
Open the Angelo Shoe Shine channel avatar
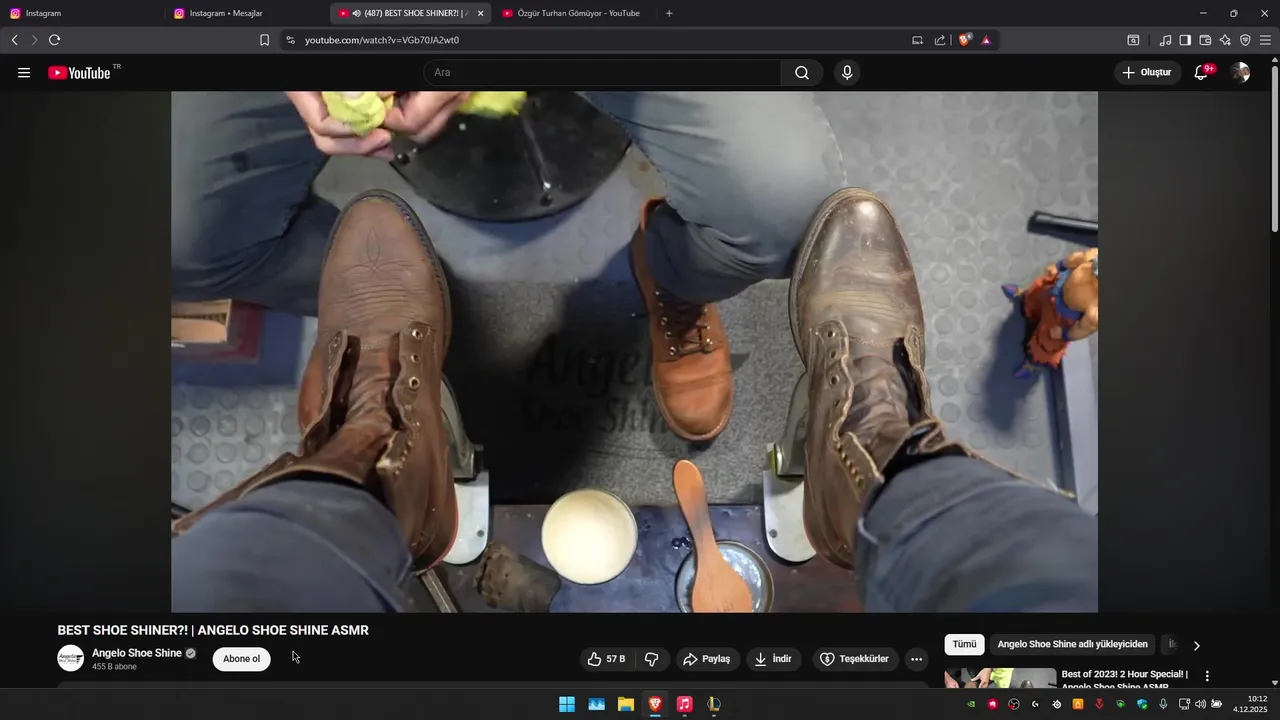coord(71,658)
